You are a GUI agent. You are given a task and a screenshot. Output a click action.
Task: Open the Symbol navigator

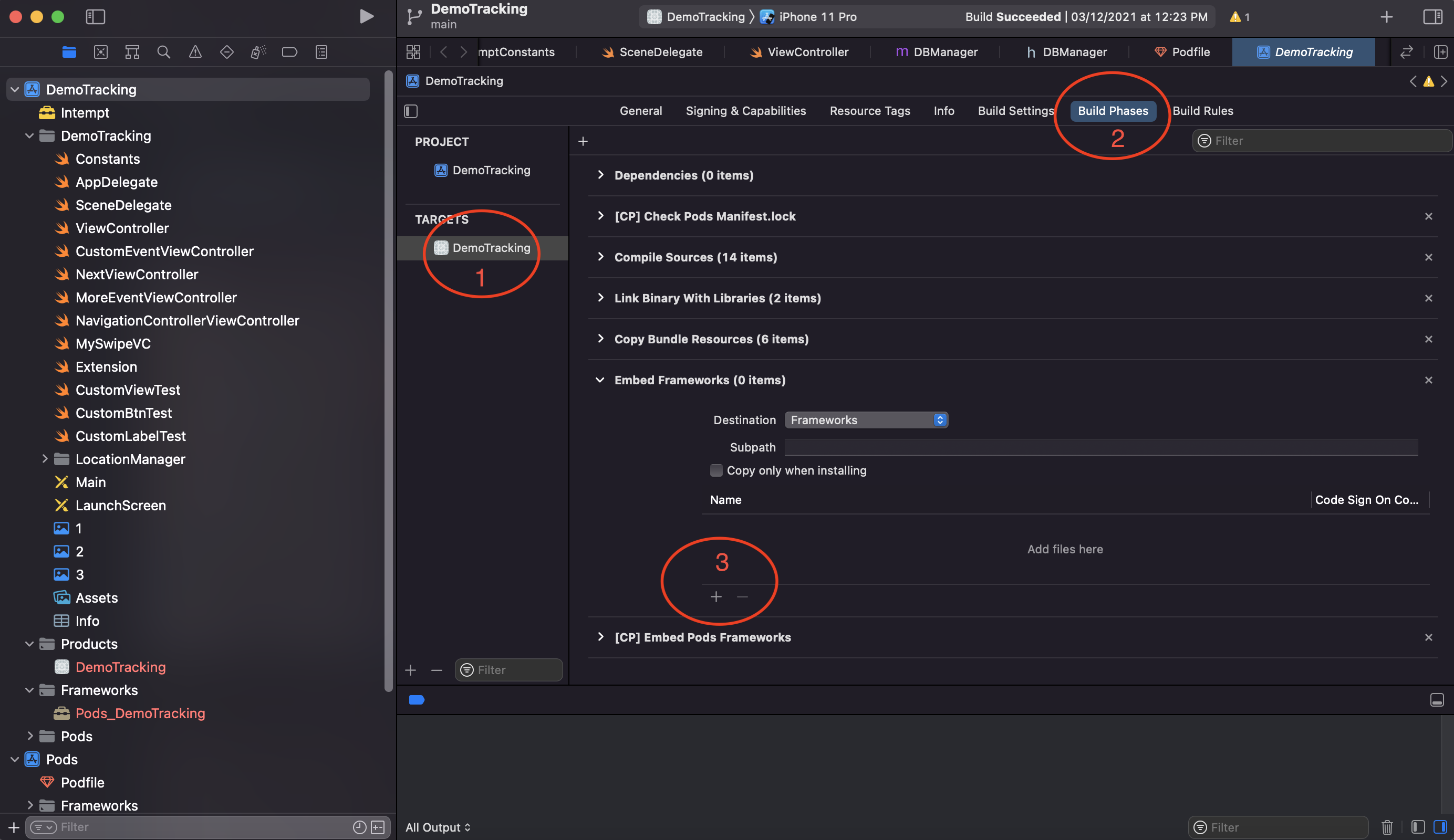(x=132, y=52)
